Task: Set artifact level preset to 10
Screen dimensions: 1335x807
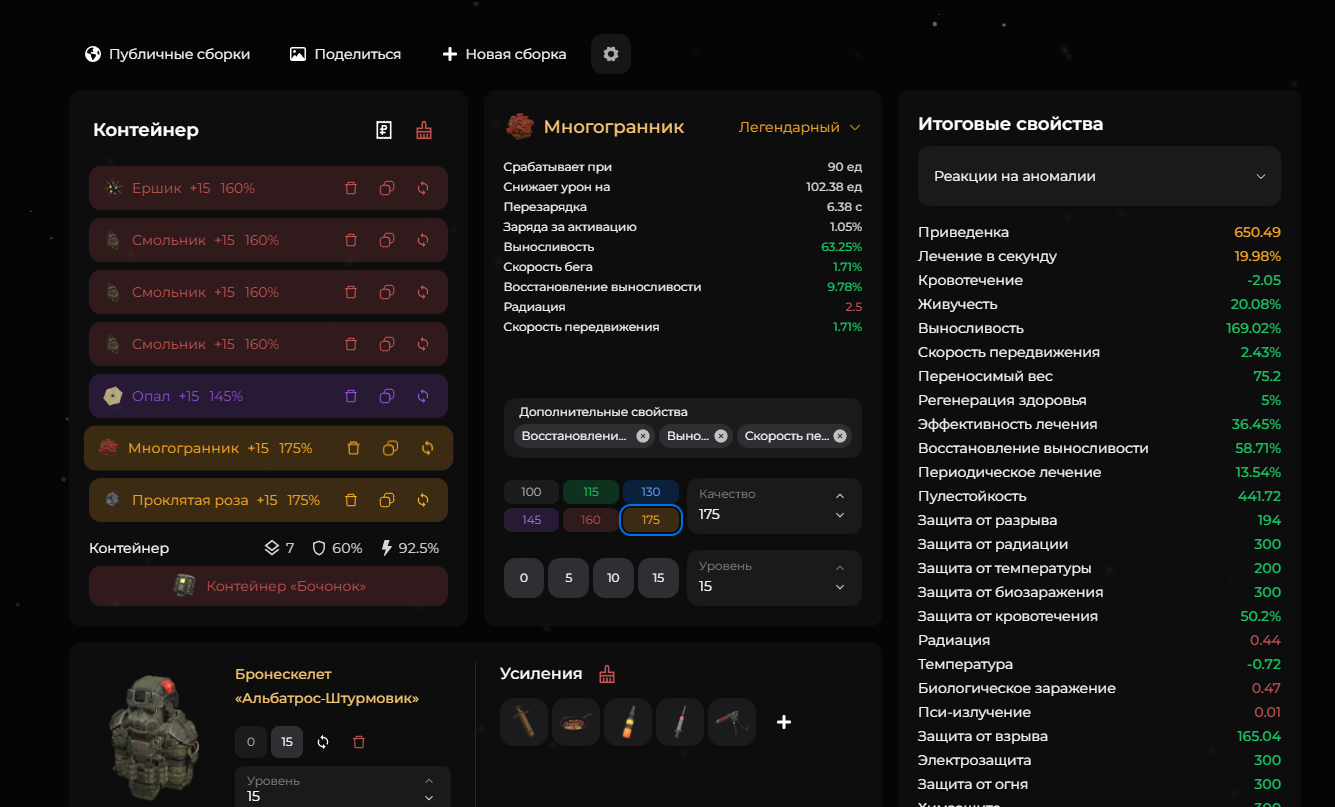Action: click(613, 578)
